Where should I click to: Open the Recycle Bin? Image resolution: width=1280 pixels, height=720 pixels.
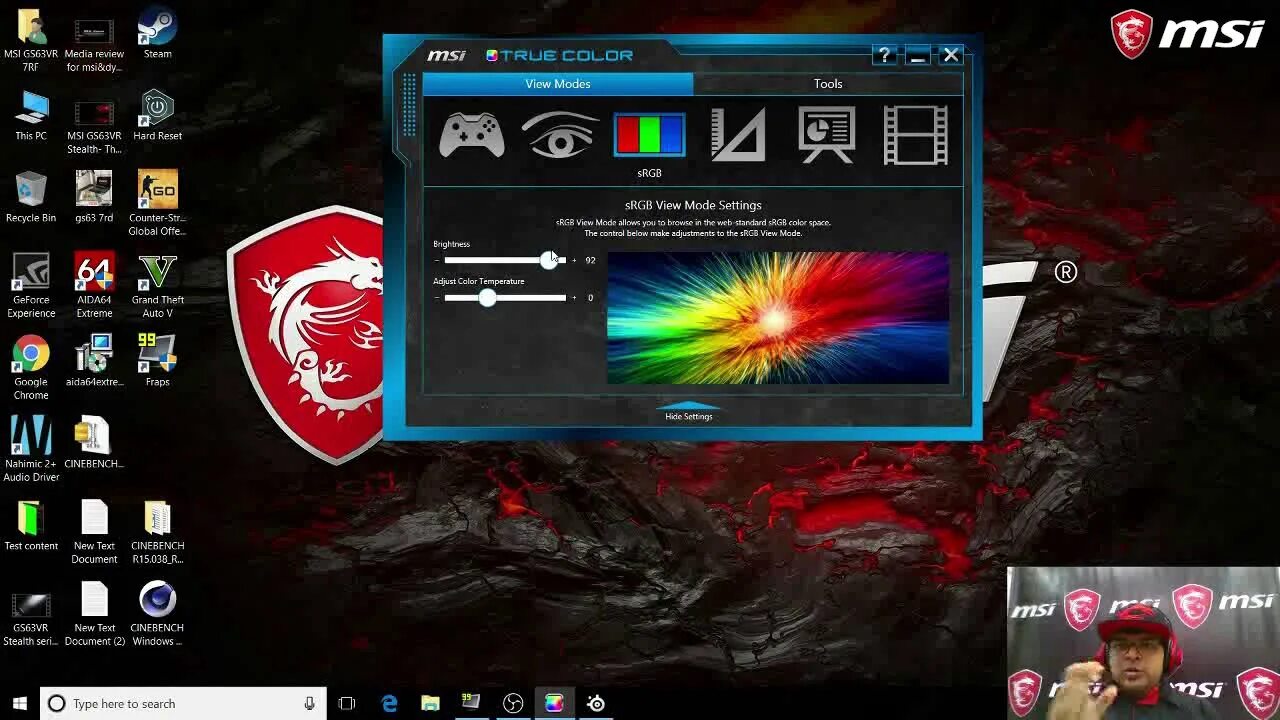(x=31, y=198)
